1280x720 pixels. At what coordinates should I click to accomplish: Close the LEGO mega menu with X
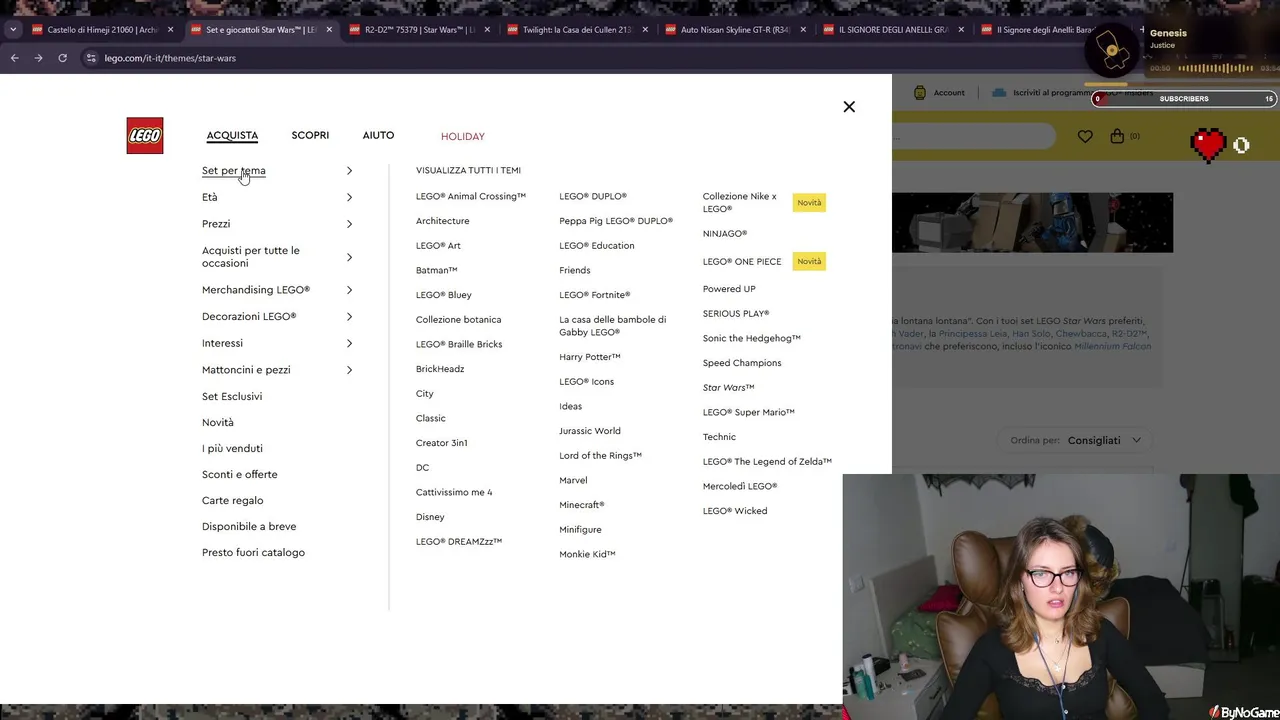849,107
